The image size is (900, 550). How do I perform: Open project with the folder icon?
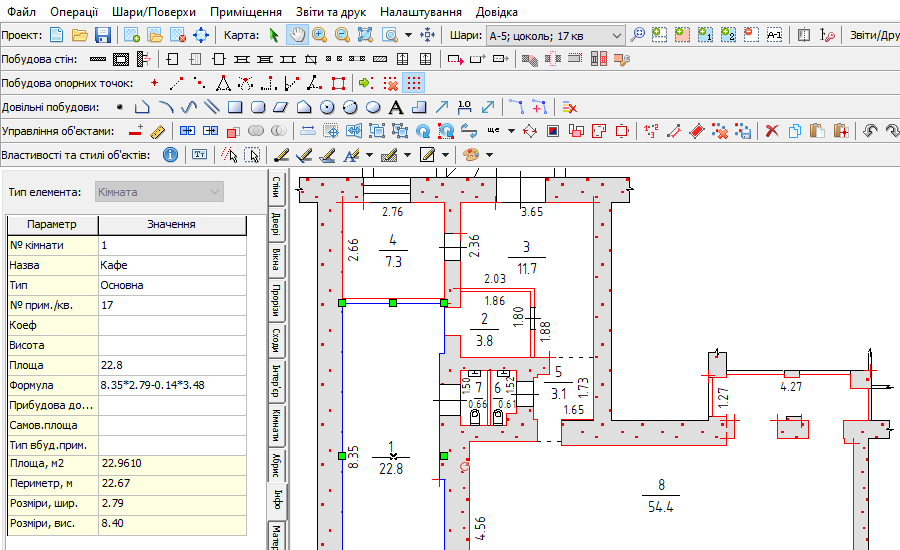click(79, 35)
